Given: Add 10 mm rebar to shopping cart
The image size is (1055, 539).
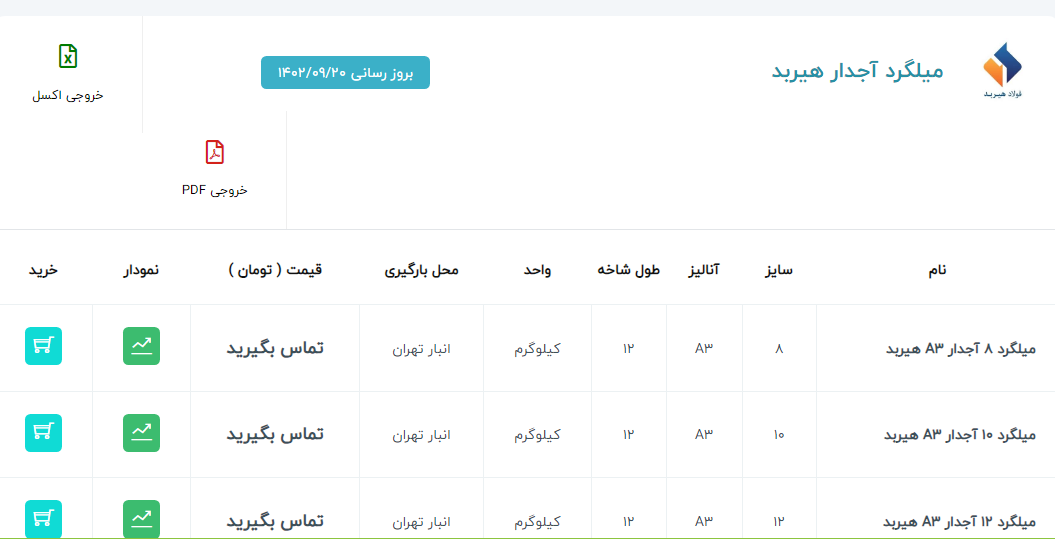Looking at the screenshot, I should [x=43, y=433].
